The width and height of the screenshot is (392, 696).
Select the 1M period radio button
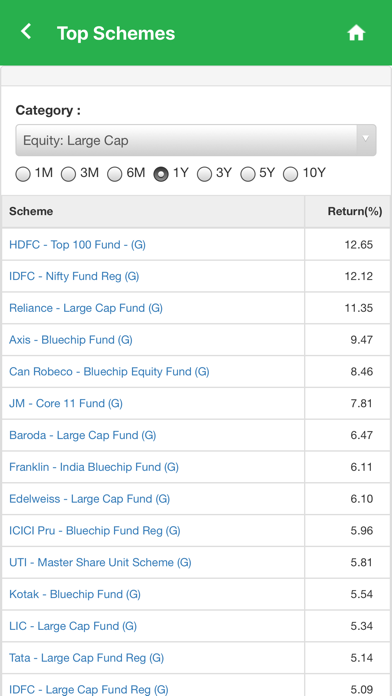(23, 174)
